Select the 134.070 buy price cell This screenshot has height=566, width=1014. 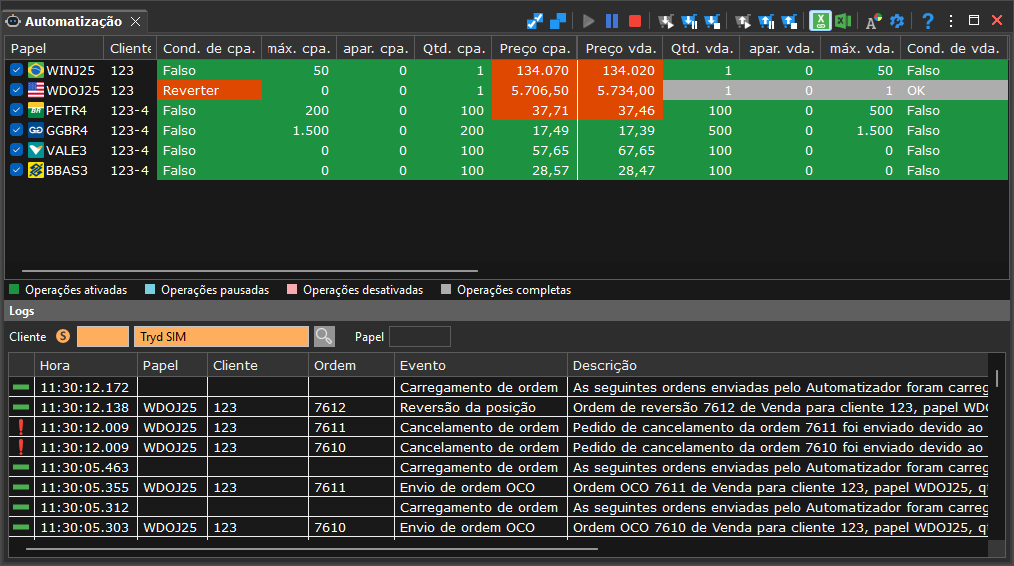534,71
